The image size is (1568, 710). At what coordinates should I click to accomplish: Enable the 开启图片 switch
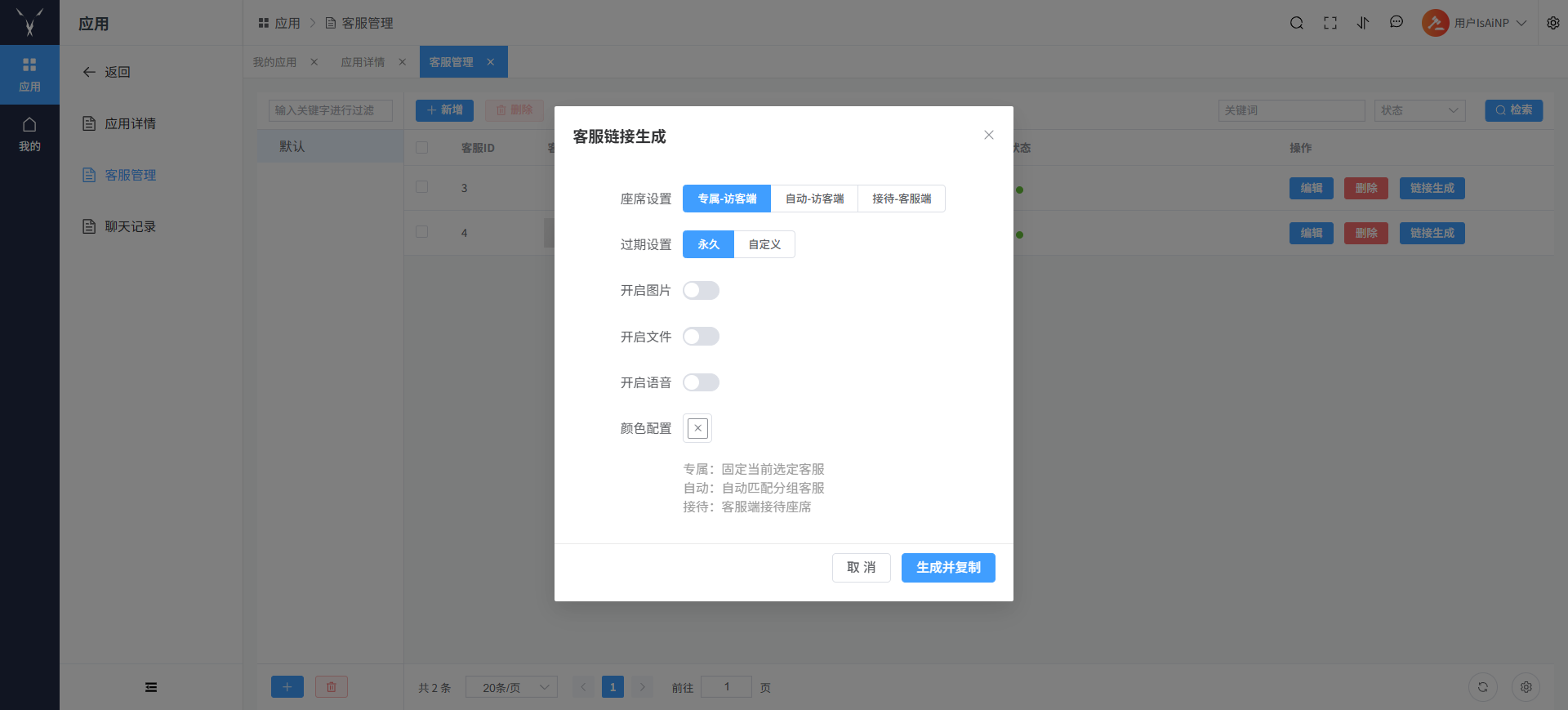(x=701, y=291)
